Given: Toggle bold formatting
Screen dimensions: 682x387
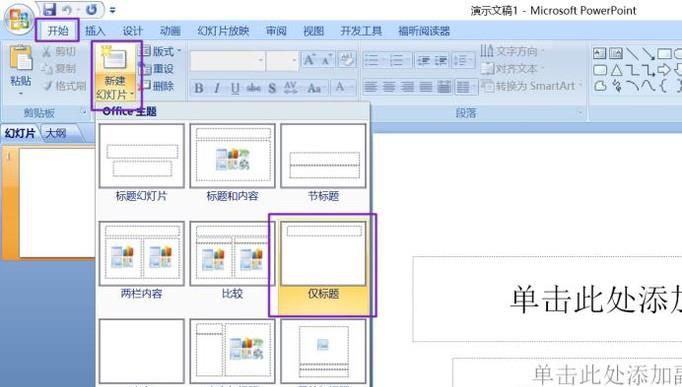Looking at the screenshot, I should pos(199,88).
